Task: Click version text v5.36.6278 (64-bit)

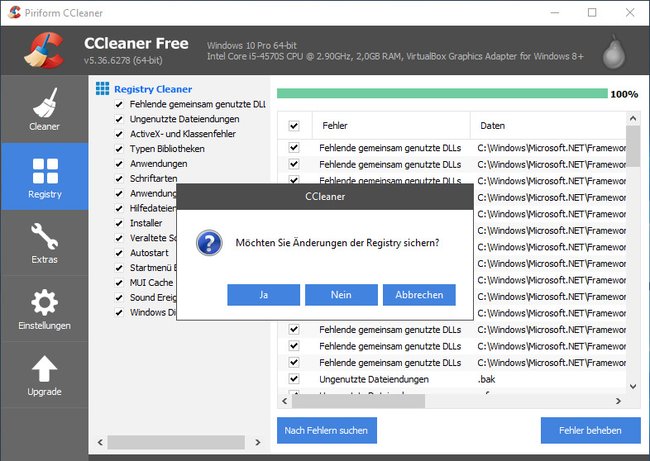Action: (x=123, y=61)
